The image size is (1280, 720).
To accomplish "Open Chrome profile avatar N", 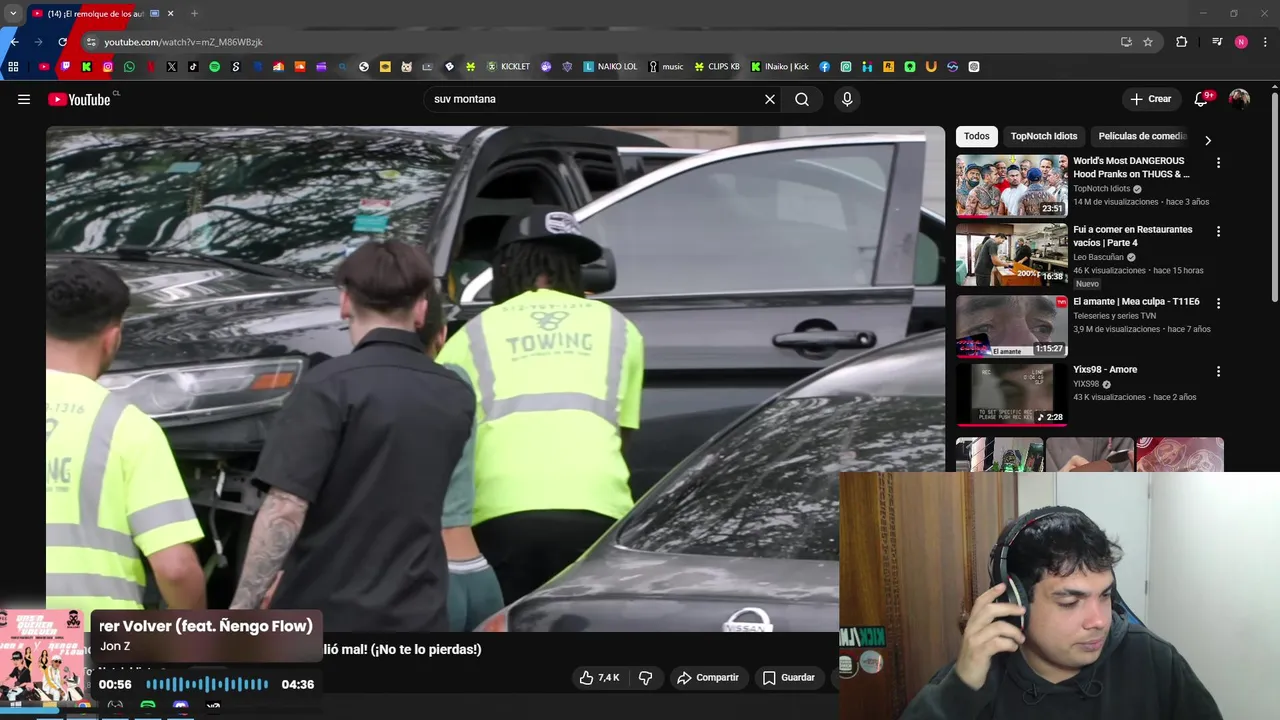I will tap(1241, 42).
